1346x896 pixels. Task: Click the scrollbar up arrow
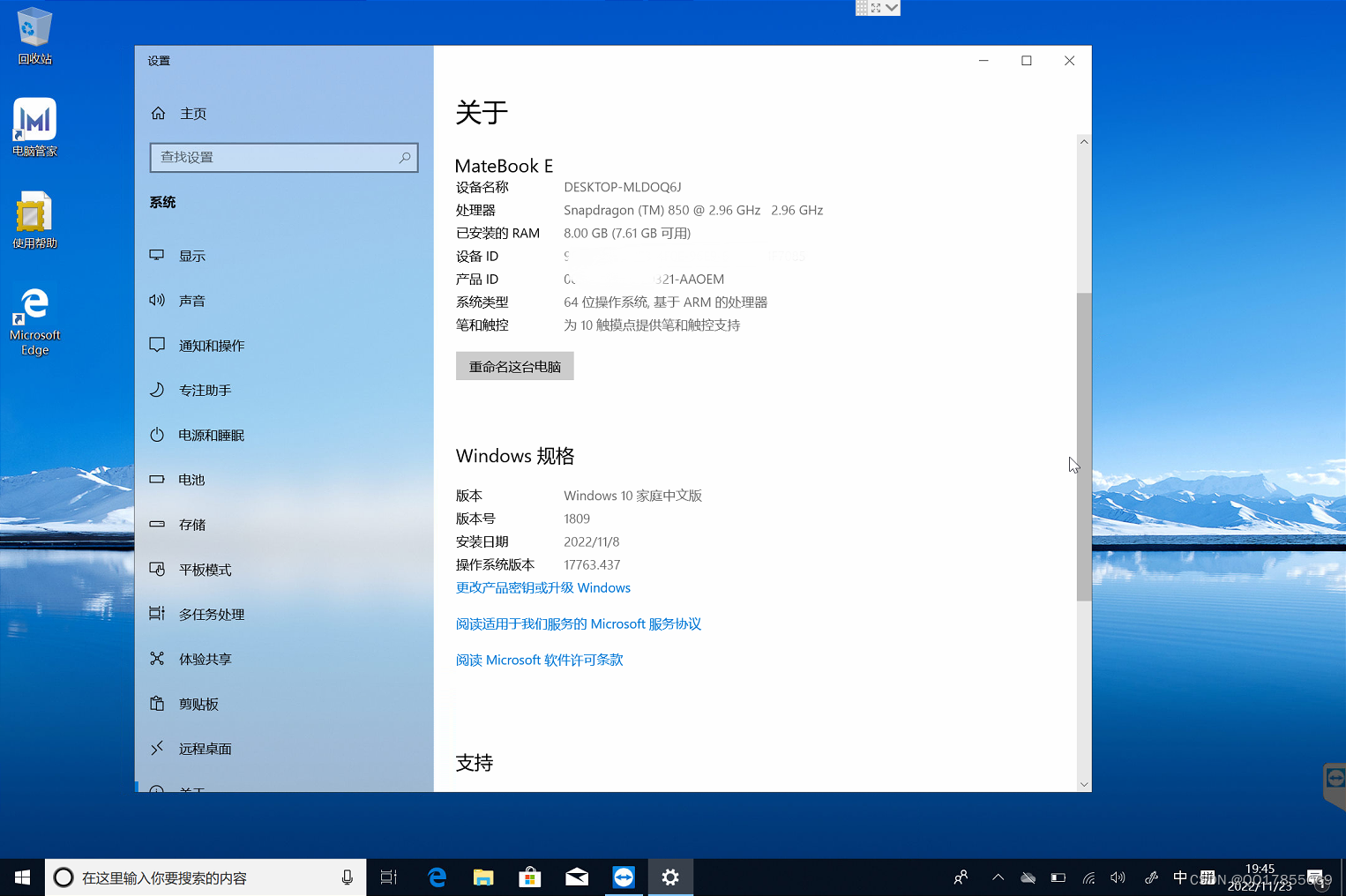[x=1084, y=141]
